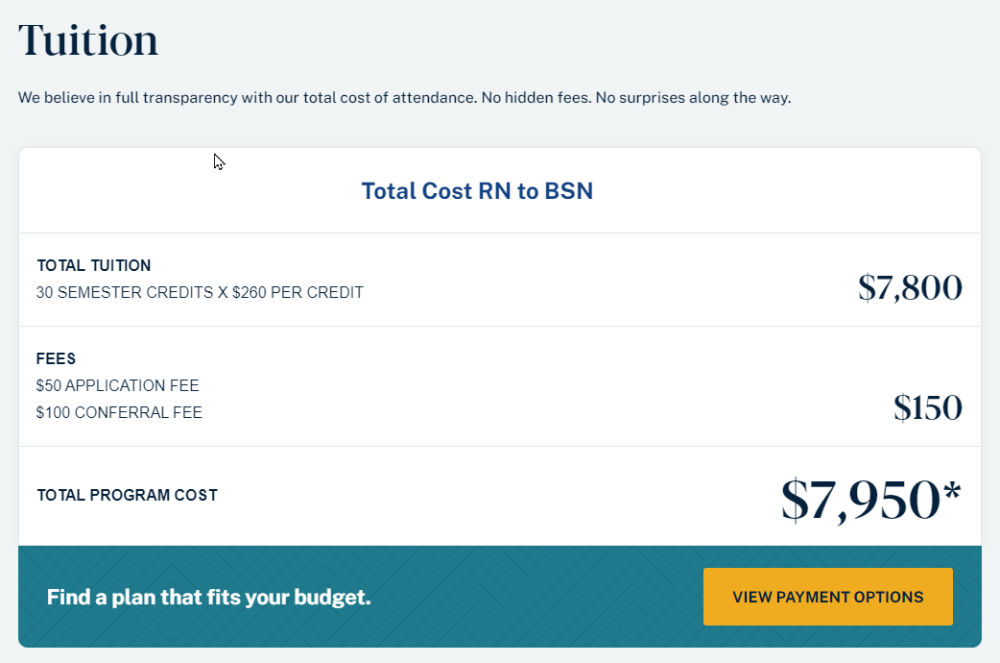Click the TOTAL TUITION label

pos(94,265)
